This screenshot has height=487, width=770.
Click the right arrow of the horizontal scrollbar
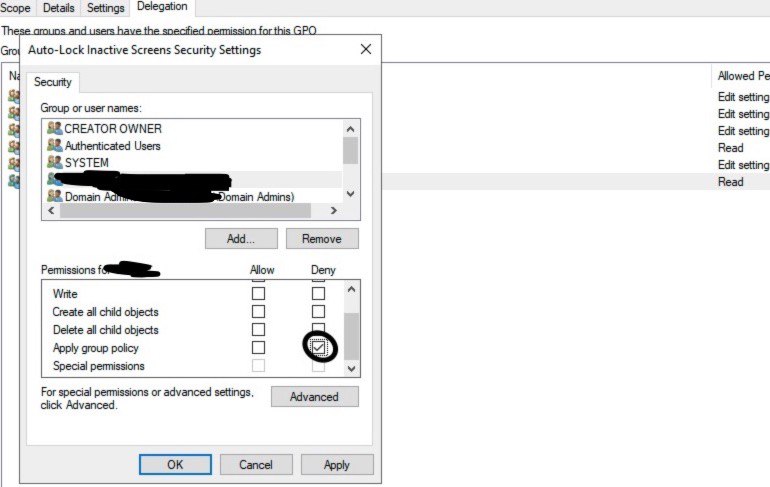click(334, 210)
